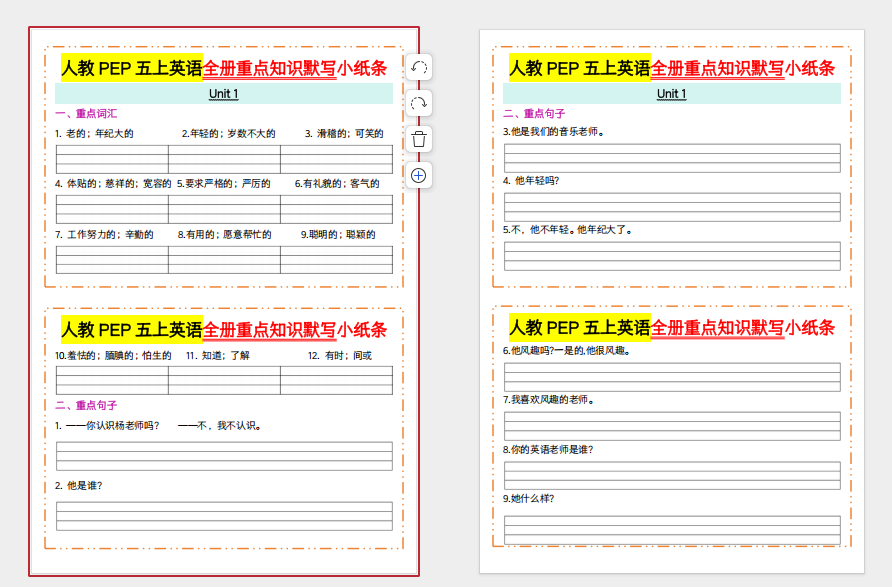The height and width of the screenshot is (587, 892).
Task: Click the '二、重点句子' heading on the first page
Action: click(86, 405)
